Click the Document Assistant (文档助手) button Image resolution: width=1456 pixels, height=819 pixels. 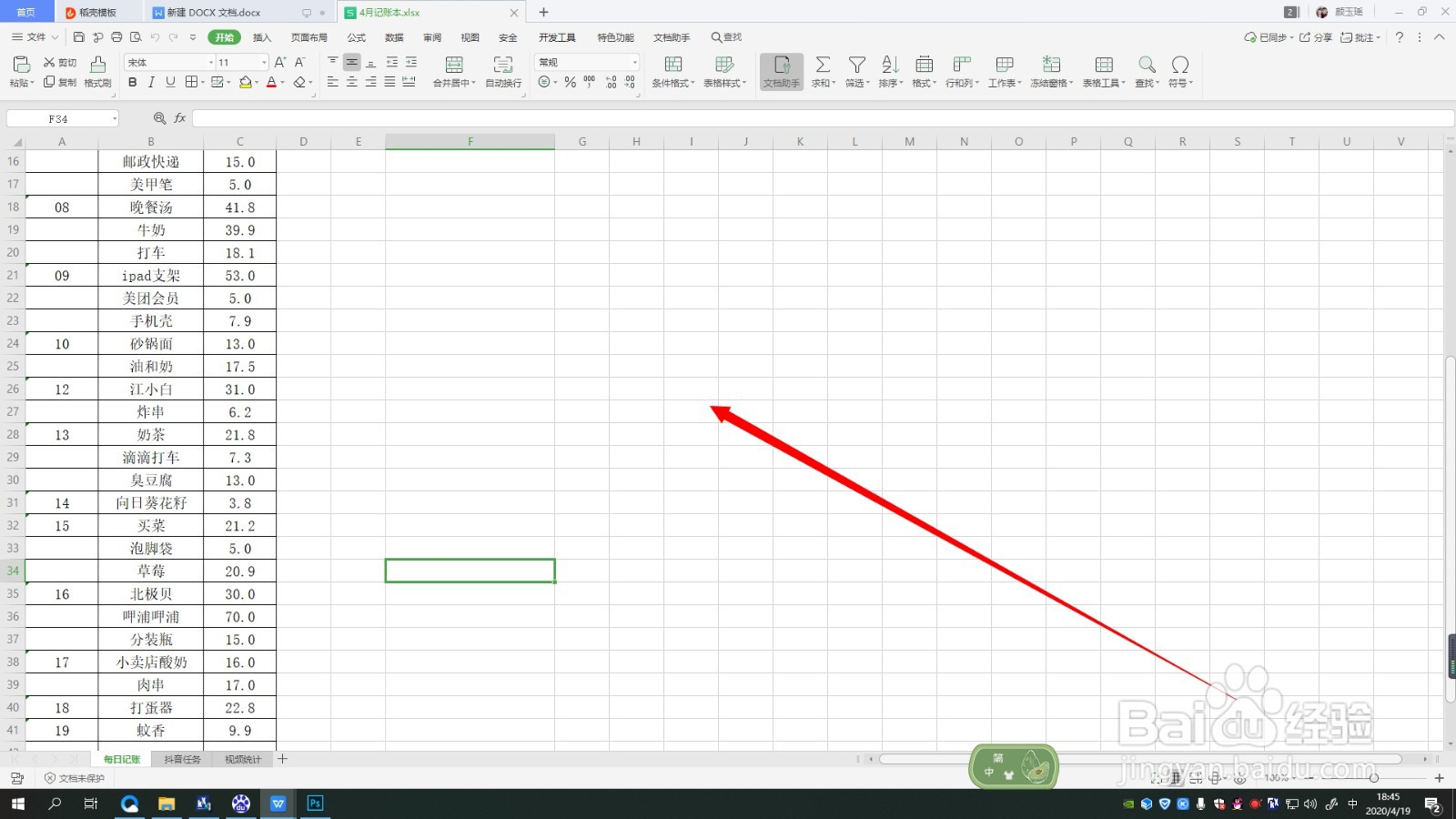pyautogui.click(x=782, y=71)
